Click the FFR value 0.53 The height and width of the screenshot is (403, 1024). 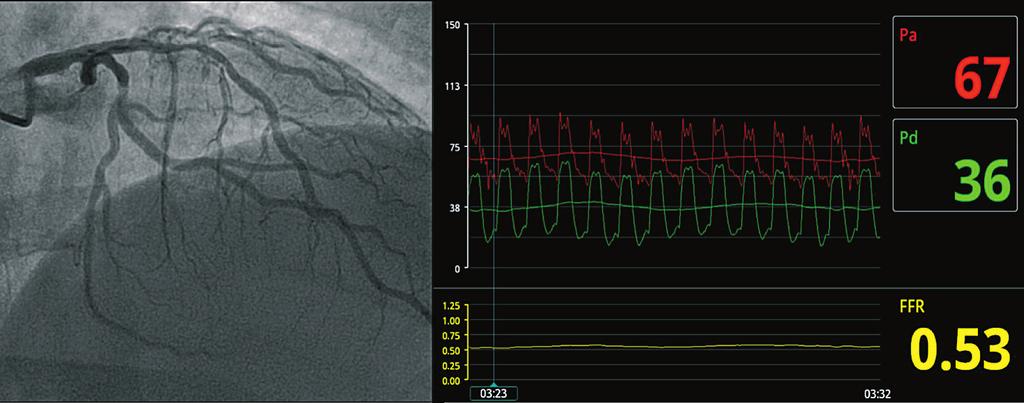click(x=959, y=351)
